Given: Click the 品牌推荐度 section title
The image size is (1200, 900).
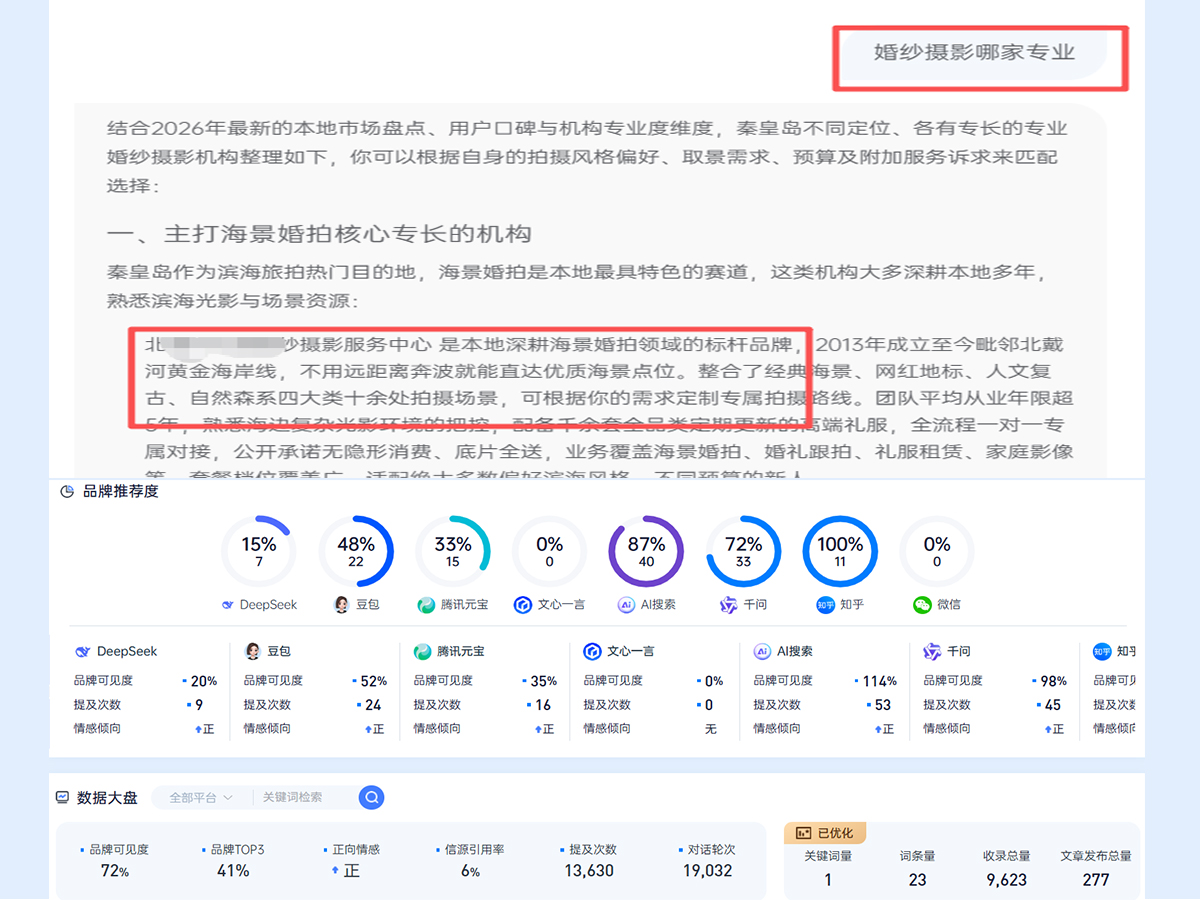Looking at the screenshot, I should (120, 491).
